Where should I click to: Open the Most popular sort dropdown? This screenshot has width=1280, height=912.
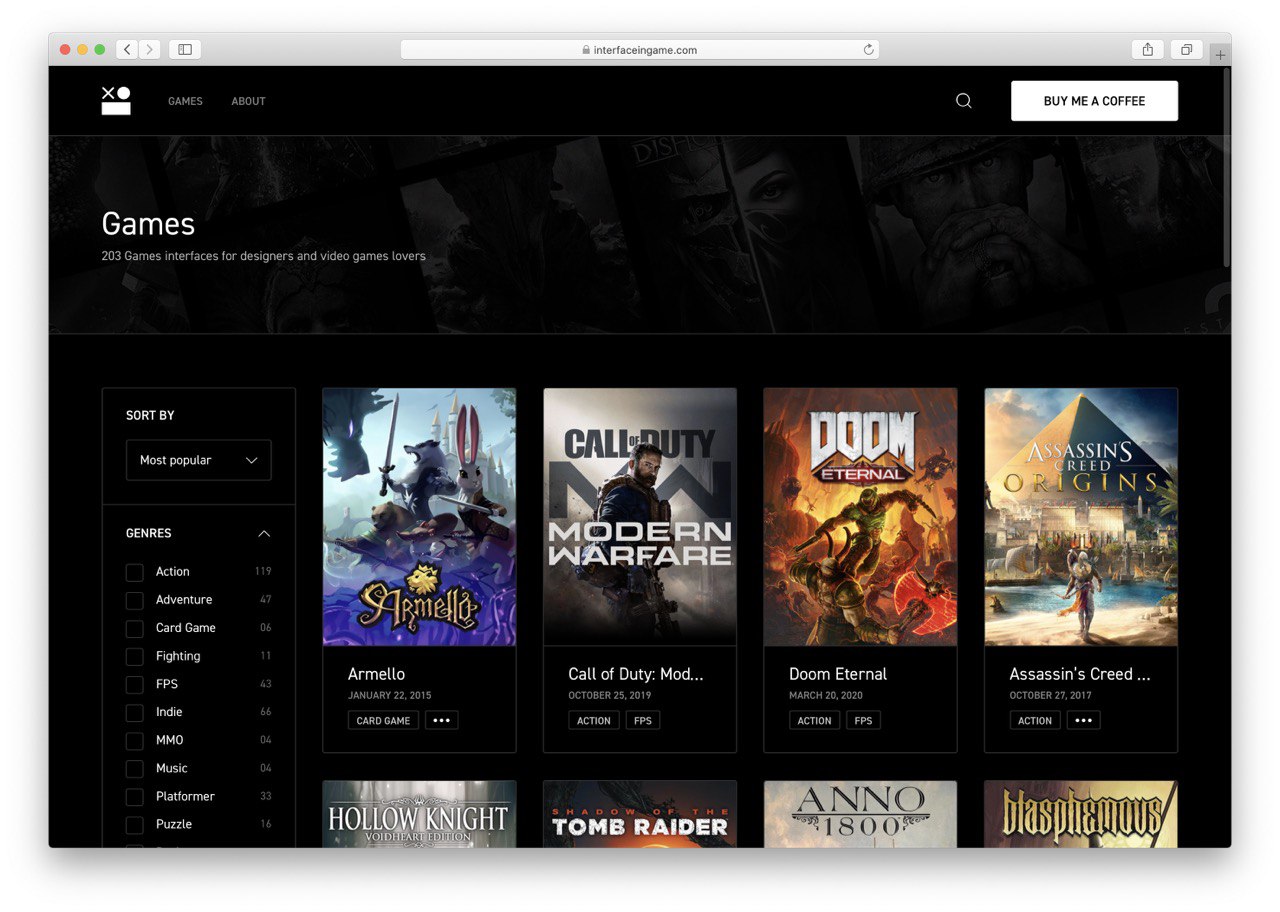tap(198, 460)
